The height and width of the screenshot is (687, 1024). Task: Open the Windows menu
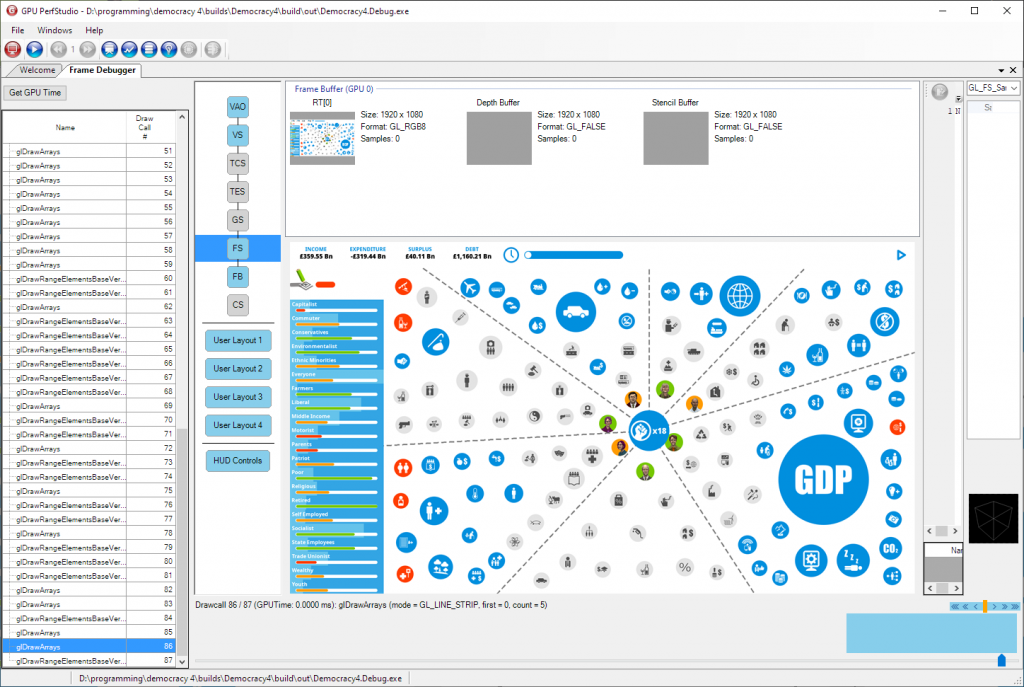click(54, 30)
